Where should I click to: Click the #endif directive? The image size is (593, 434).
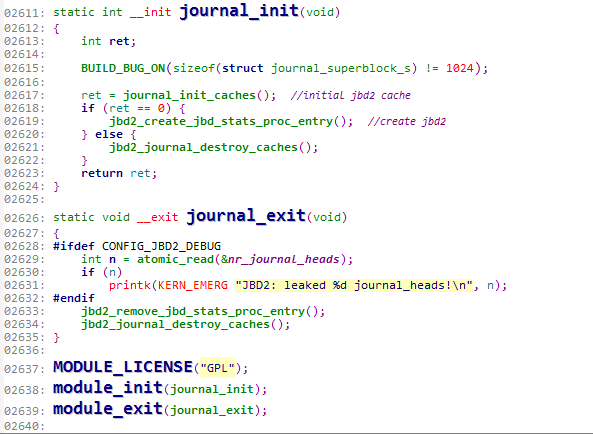point(74,298)
